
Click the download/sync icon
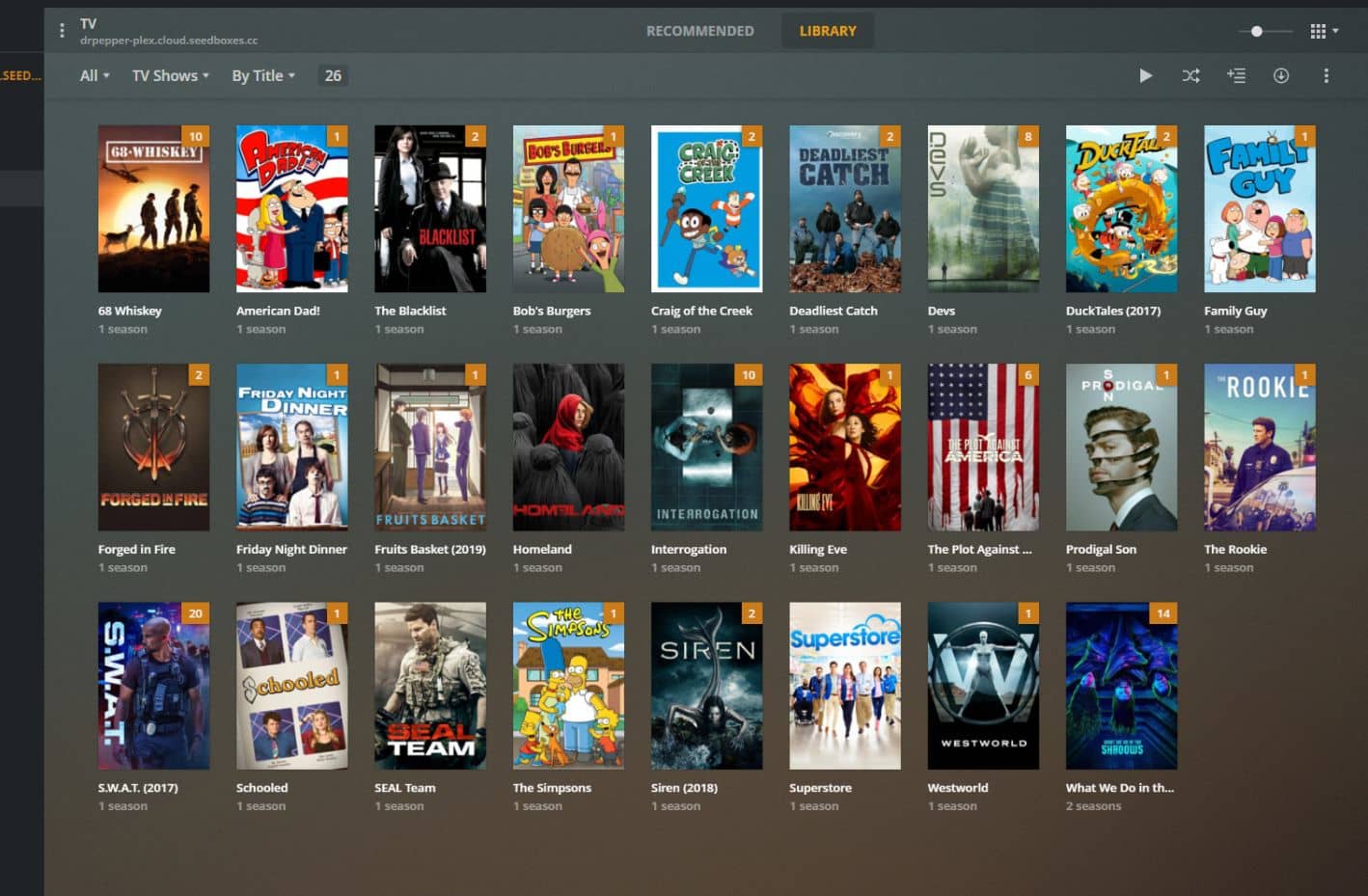point(1281,75)
